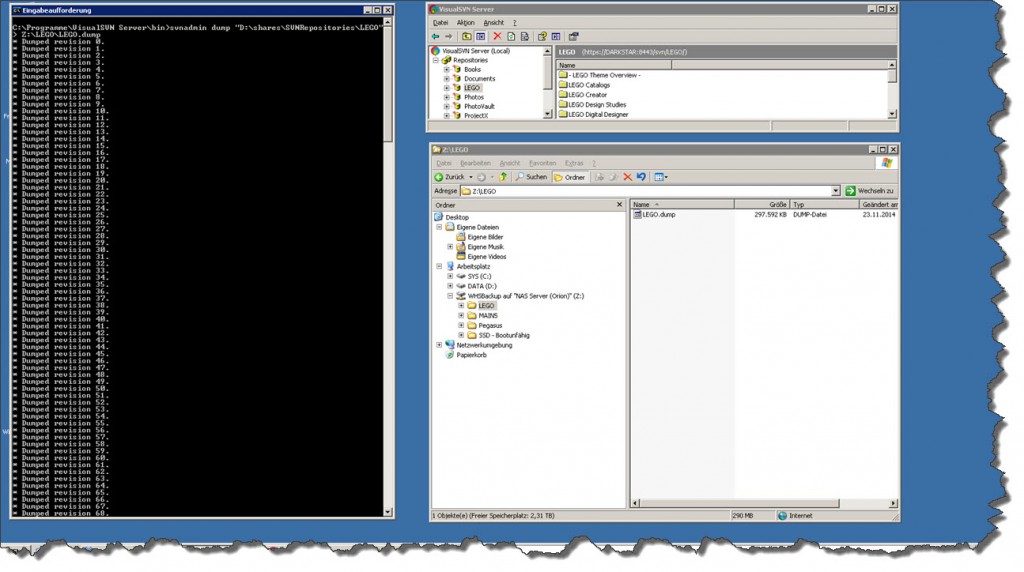The height and width of the screenshot is (572, 1024).
Task: Click the up-one-level folder icon in VisualSVN toolbar
Action: coord(467,37)
